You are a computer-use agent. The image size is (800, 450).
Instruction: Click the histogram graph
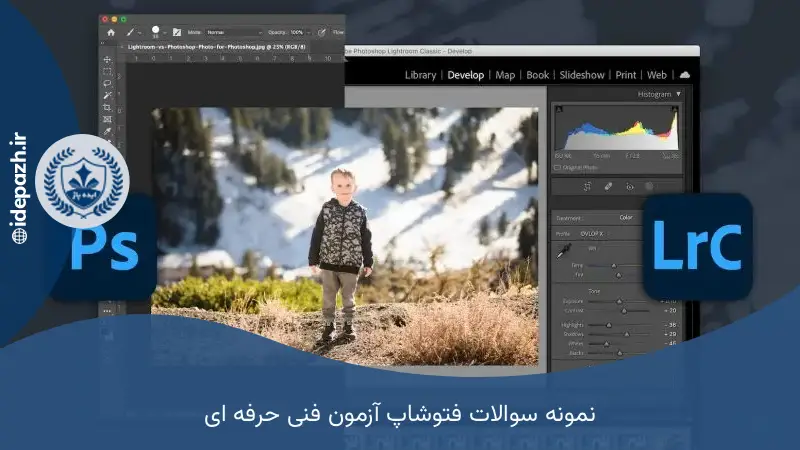[617, 128]
